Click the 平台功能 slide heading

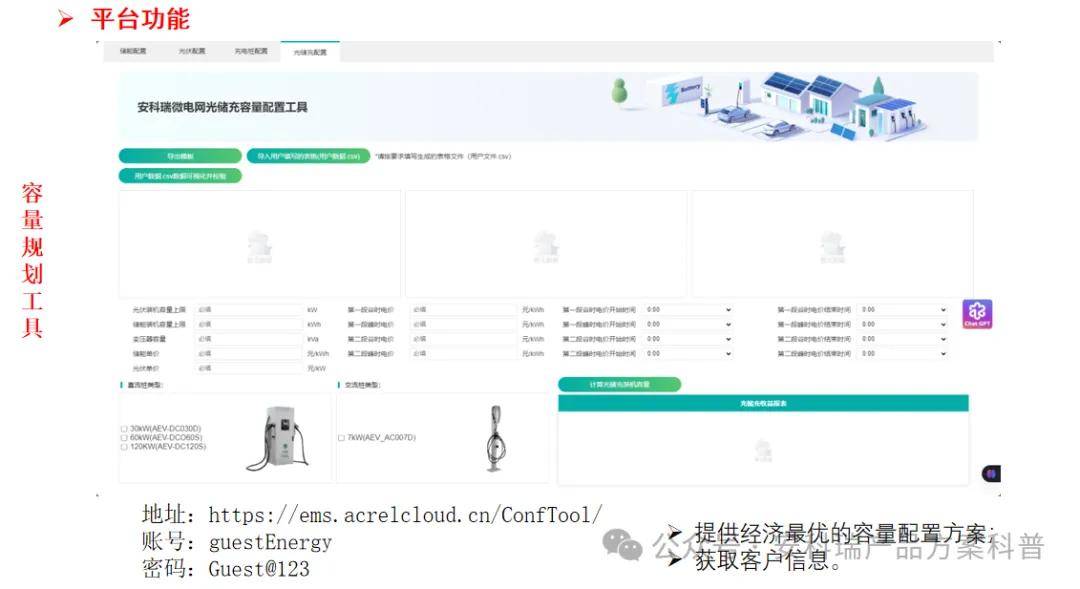[x=141, y=19]
